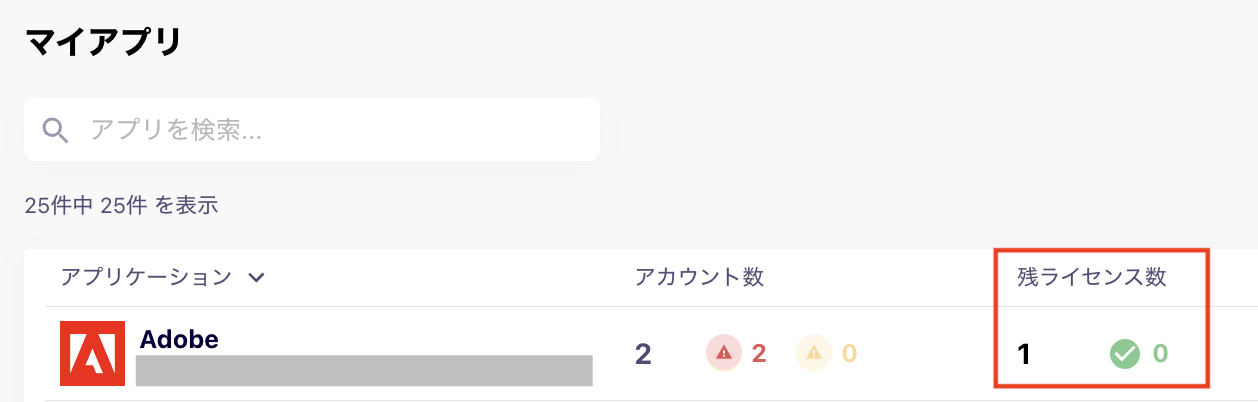The height and width of the screenshot is (402, 1258).
Task: Click the yellow warning count 0
Action: pyautogui.click(x=849, y=353)
